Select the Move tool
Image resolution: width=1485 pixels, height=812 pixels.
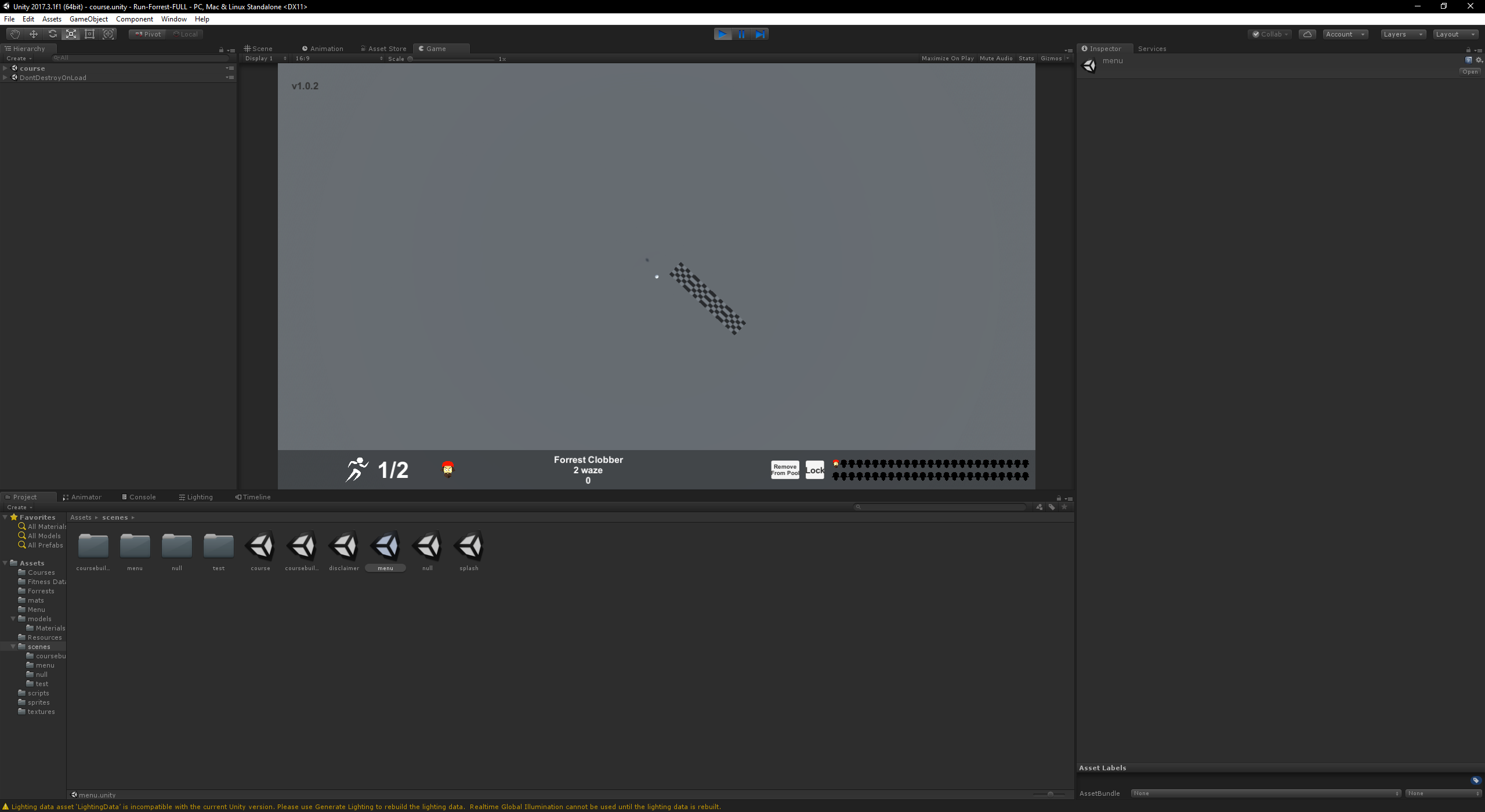(34, 34)
